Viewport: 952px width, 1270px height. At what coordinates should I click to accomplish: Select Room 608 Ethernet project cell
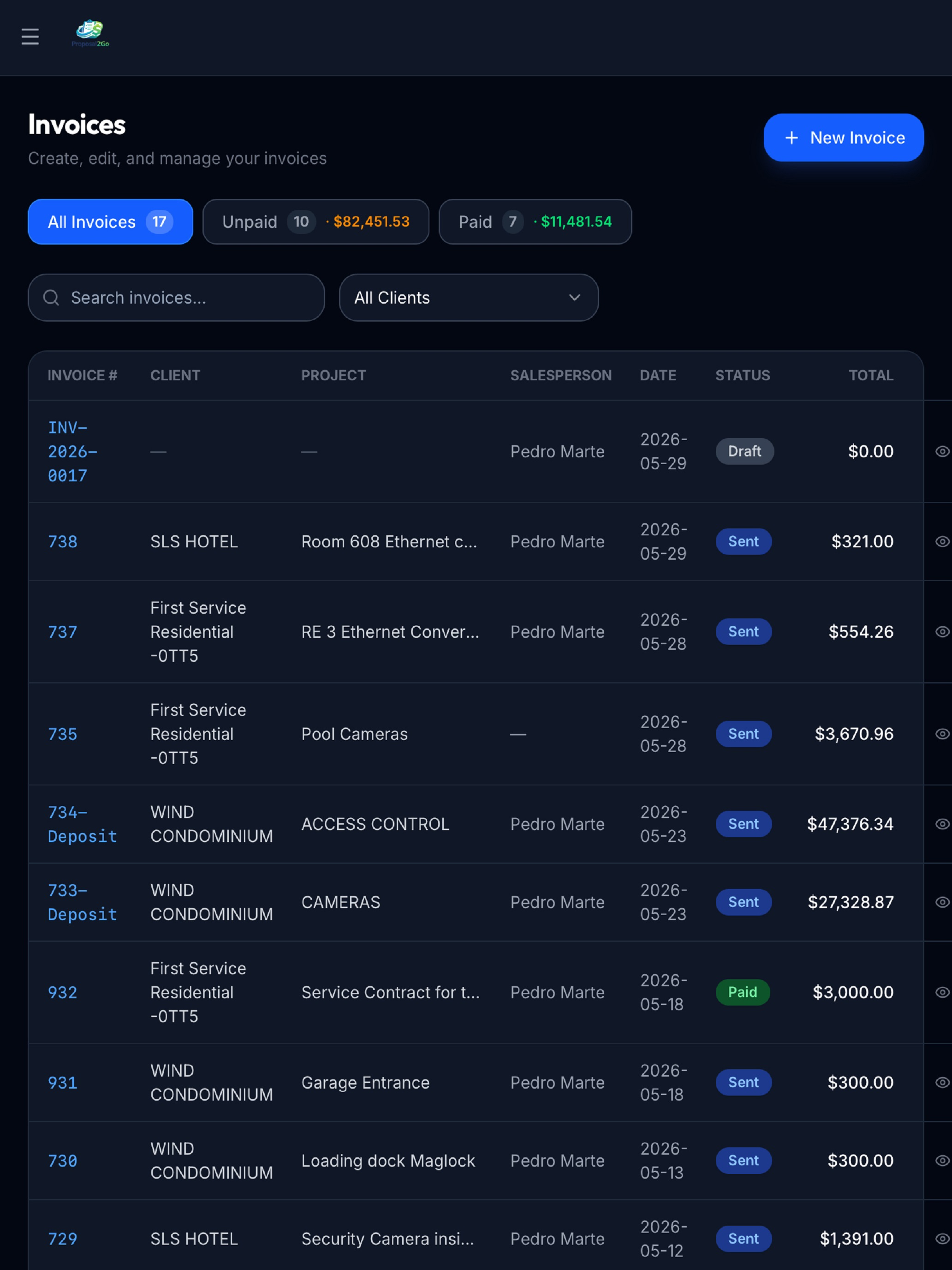[389, 541]
